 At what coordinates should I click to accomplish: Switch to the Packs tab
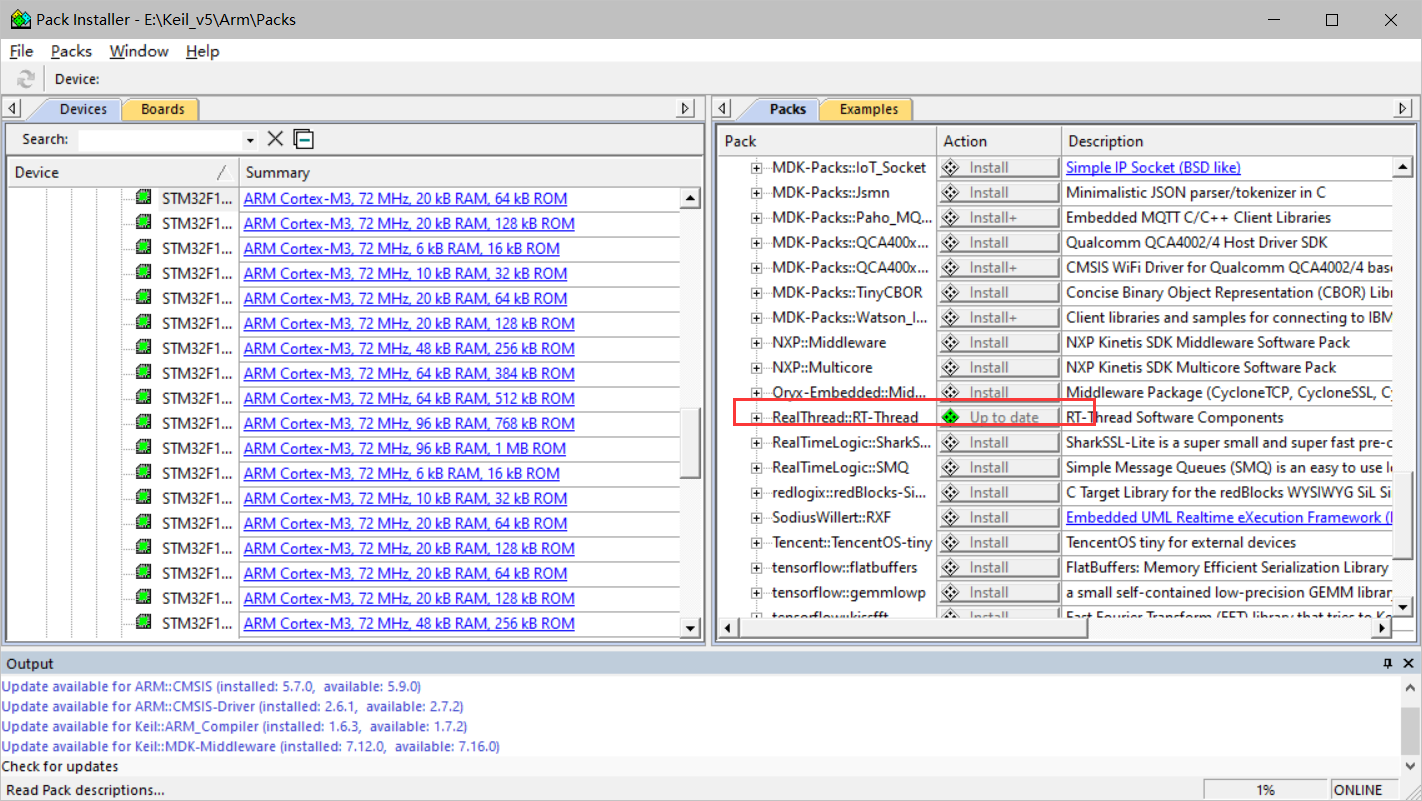point(787,109)
